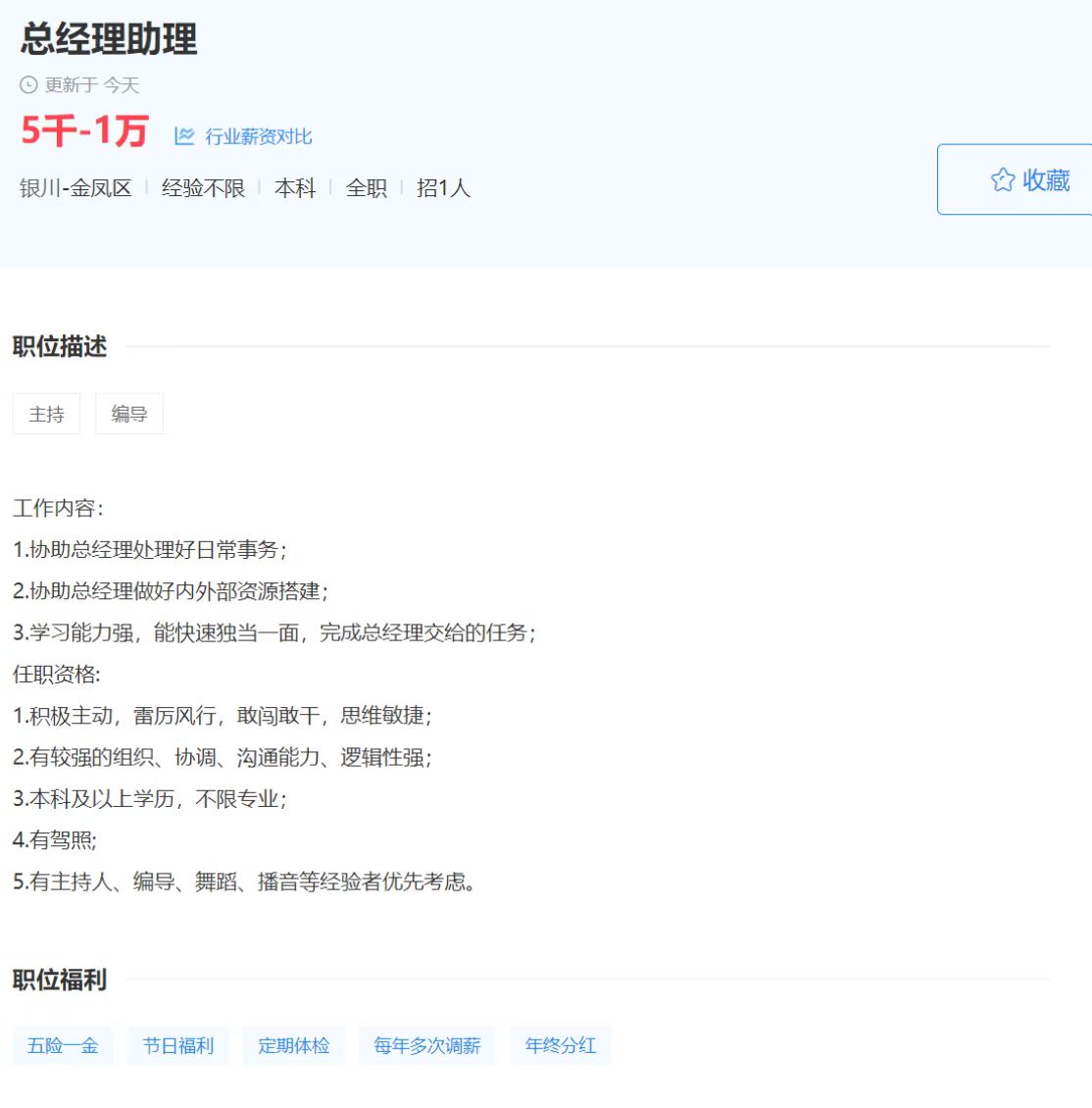Click the 全职 job type label
The image size is (1092, 1108).
tap(367, 188)
